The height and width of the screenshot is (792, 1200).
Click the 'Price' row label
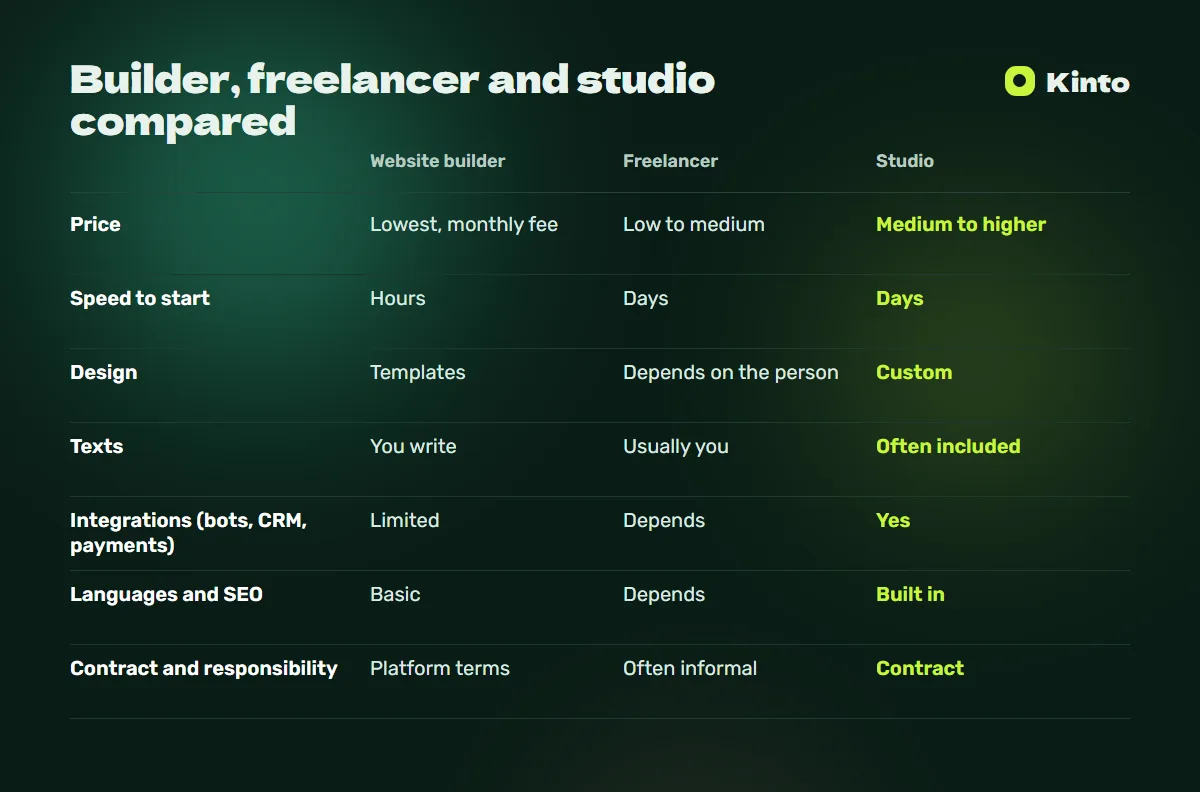coord(95,224)
